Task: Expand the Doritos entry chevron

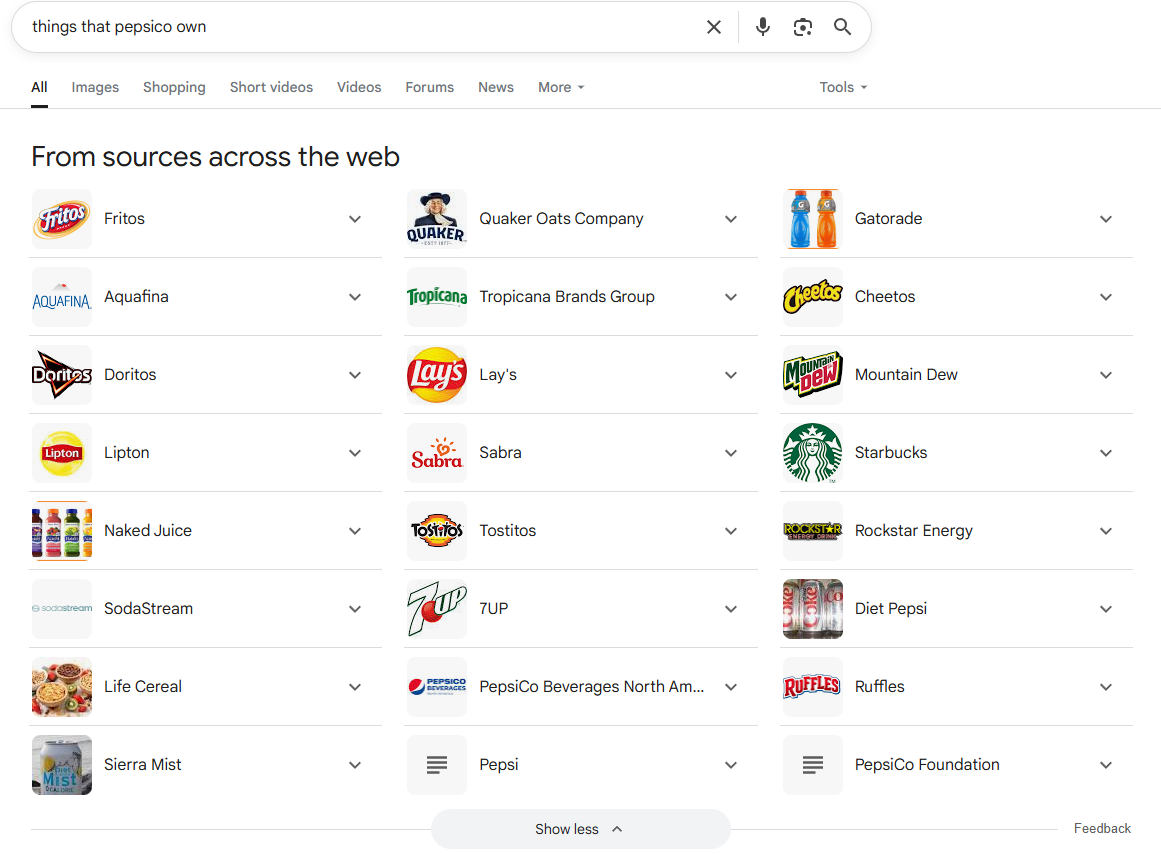Action: (355, 375)
